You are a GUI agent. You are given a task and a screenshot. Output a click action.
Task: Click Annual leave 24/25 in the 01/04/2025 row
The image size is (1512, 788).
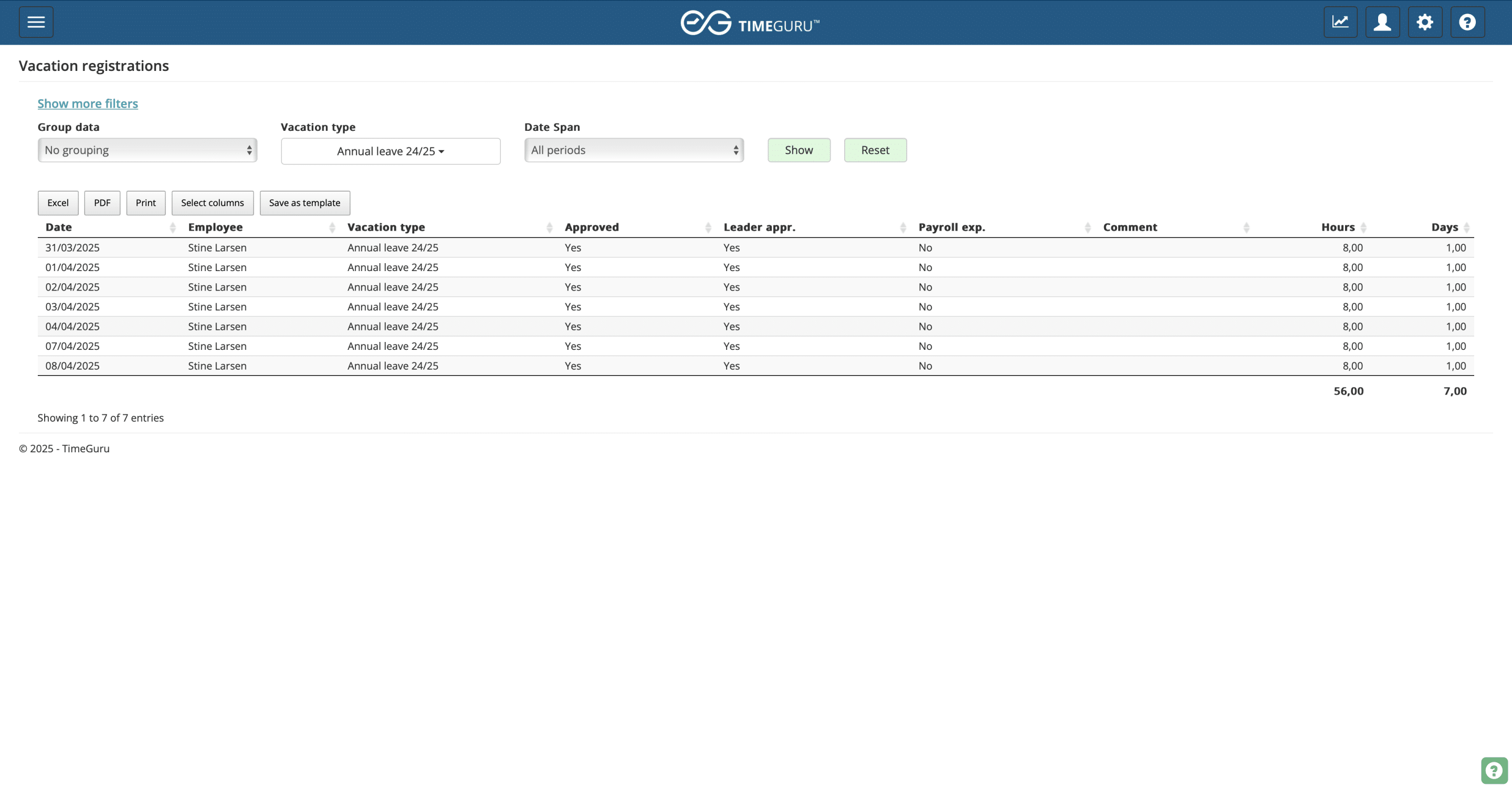point(393,268)
